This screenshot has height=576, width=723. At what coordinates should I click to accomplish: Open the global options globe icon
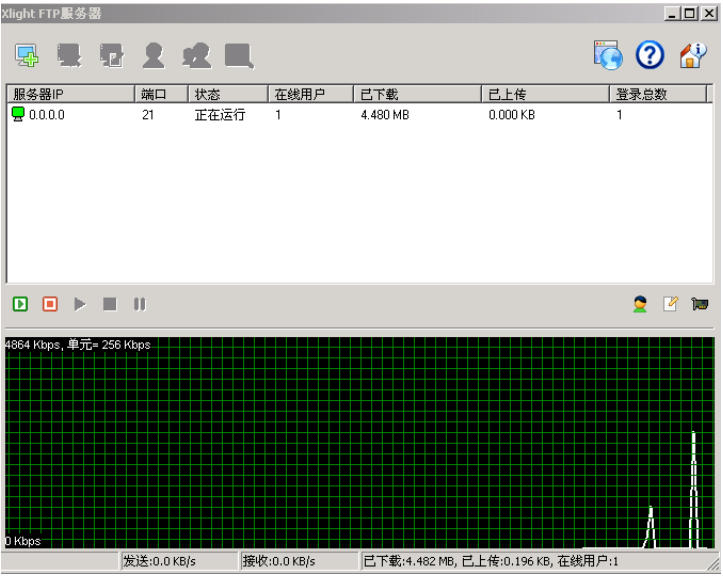(608, 56)
